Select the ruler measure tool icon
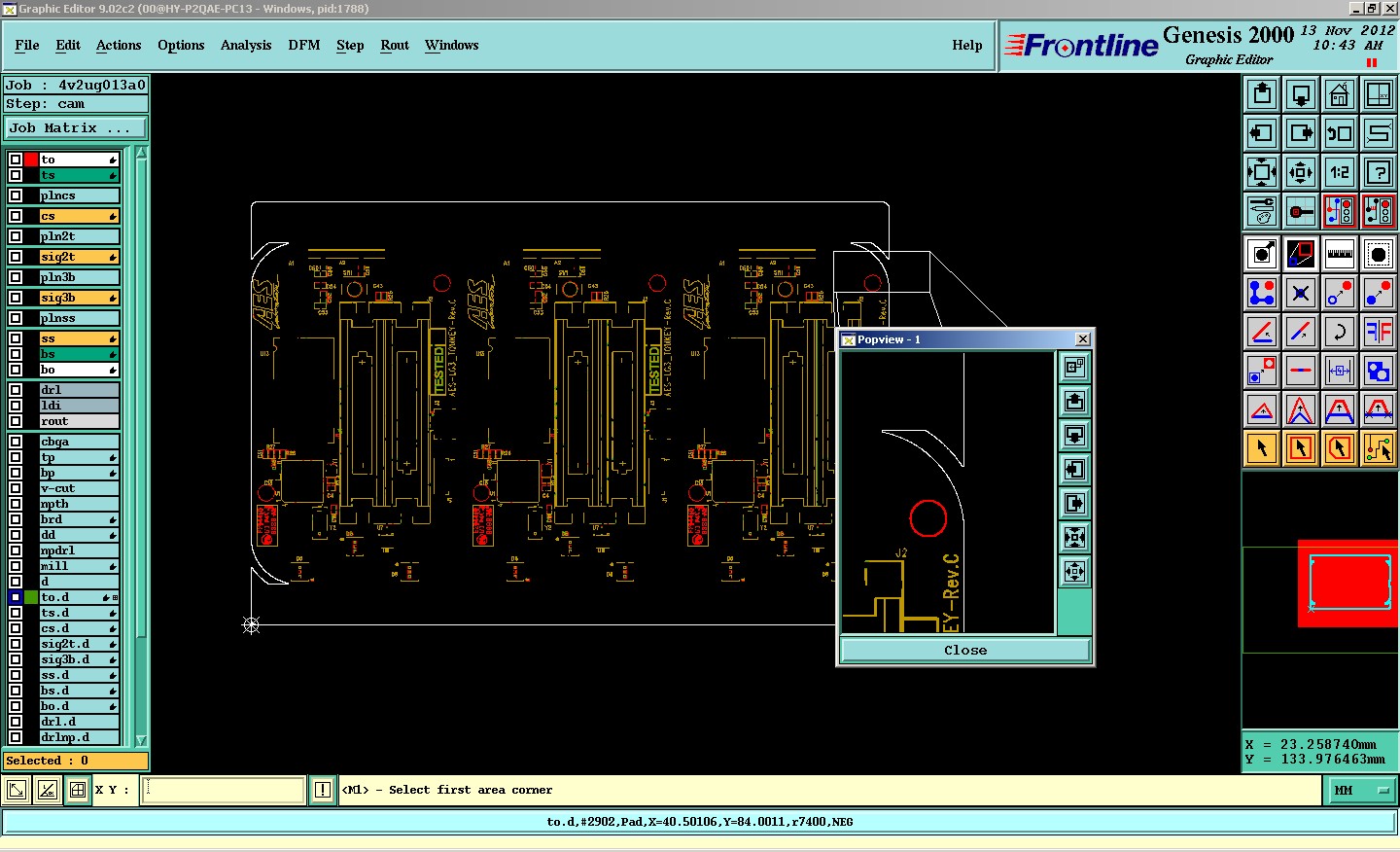 1340,254
